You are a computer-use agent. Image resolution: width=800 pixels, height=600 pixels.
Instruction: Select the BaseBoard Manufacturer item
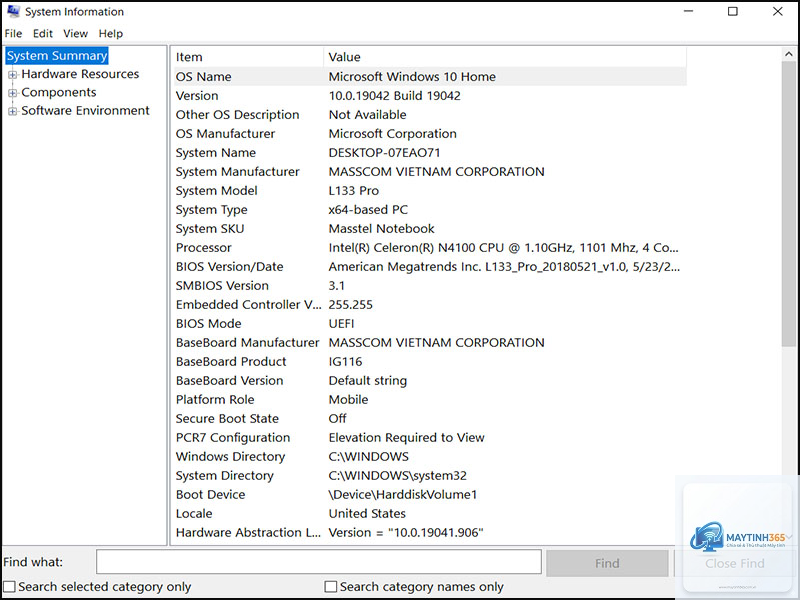tap(247, 342)
